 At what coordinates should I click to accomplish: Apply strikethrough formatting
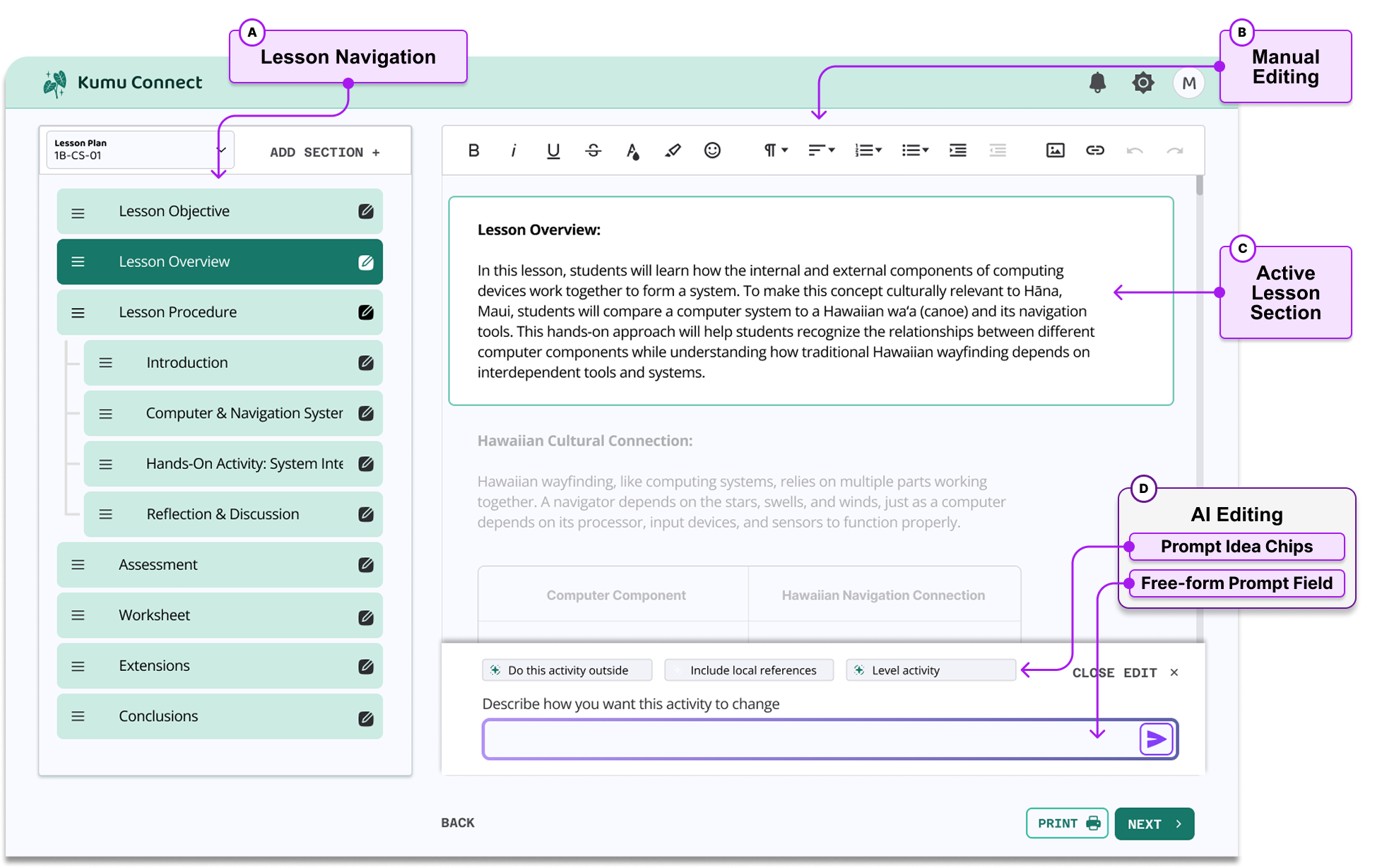[593, 150]
